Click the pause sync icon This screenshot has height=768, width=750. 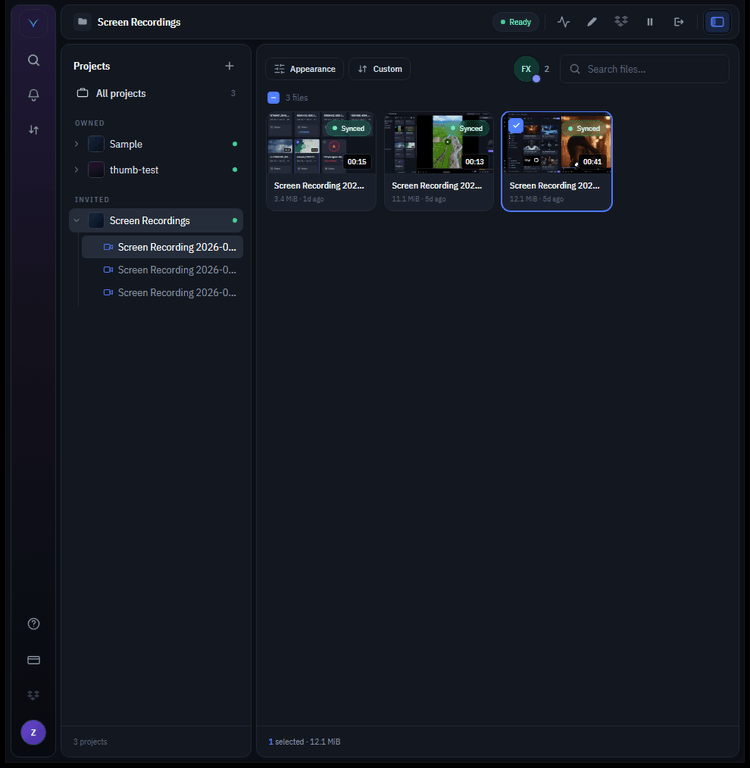(650, 22)
